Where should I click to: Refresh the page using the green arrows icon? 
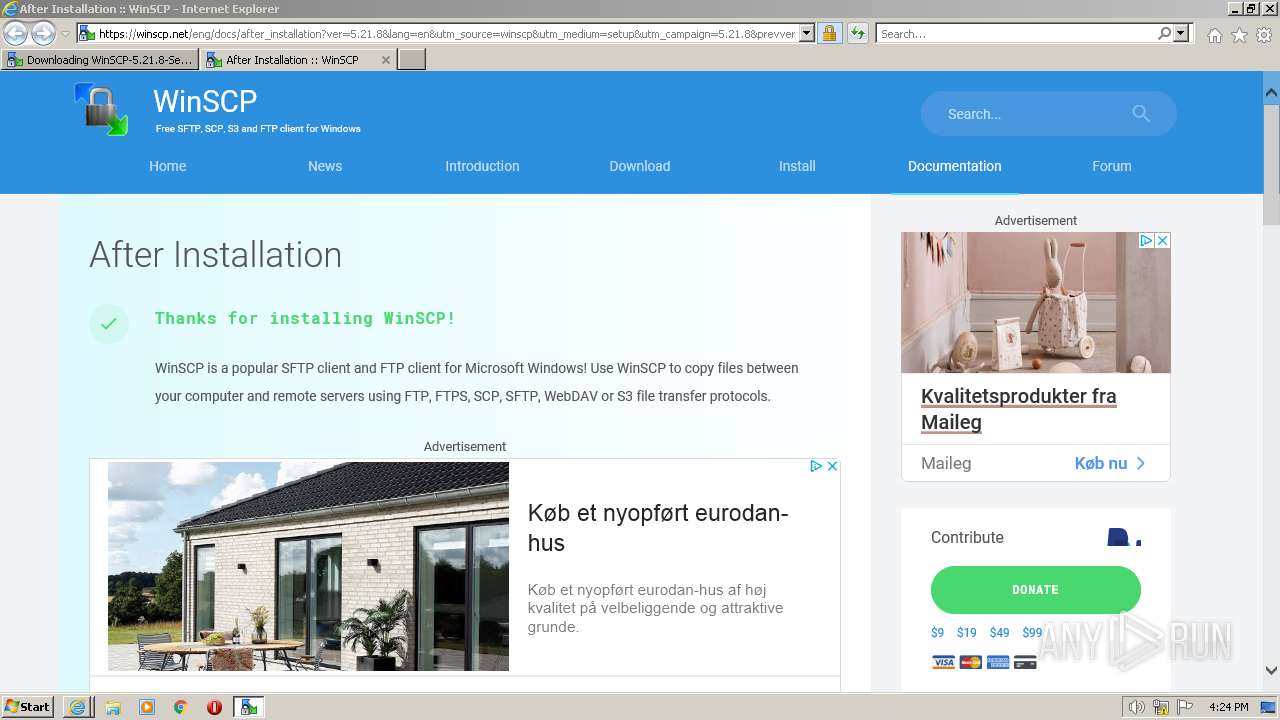tap(857, 34)
